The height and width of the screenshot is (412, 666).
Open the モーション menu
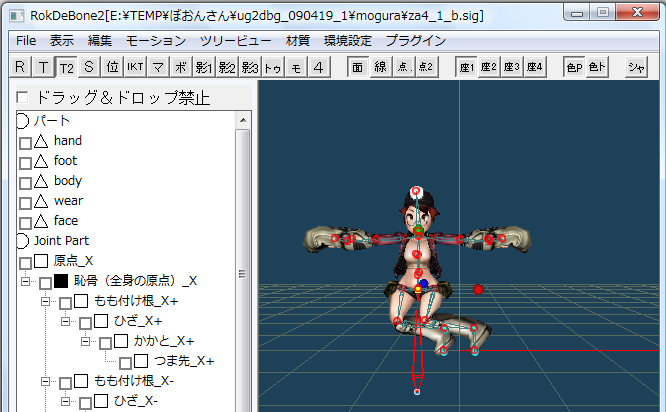[156, 41]
